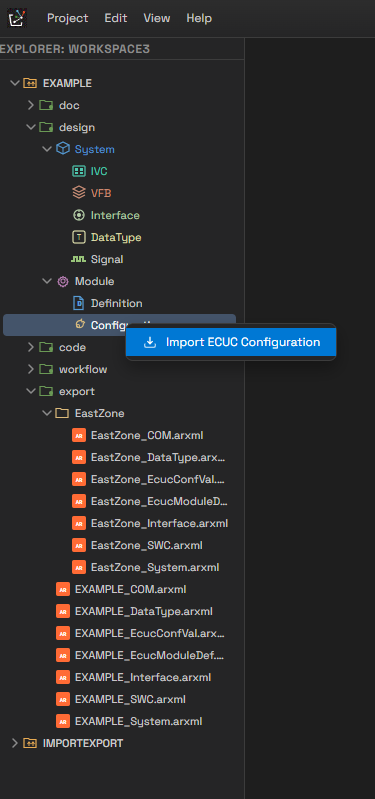Click the Definition document icon
This screenshot has height=799, width=375.
(x=78, y=303)
